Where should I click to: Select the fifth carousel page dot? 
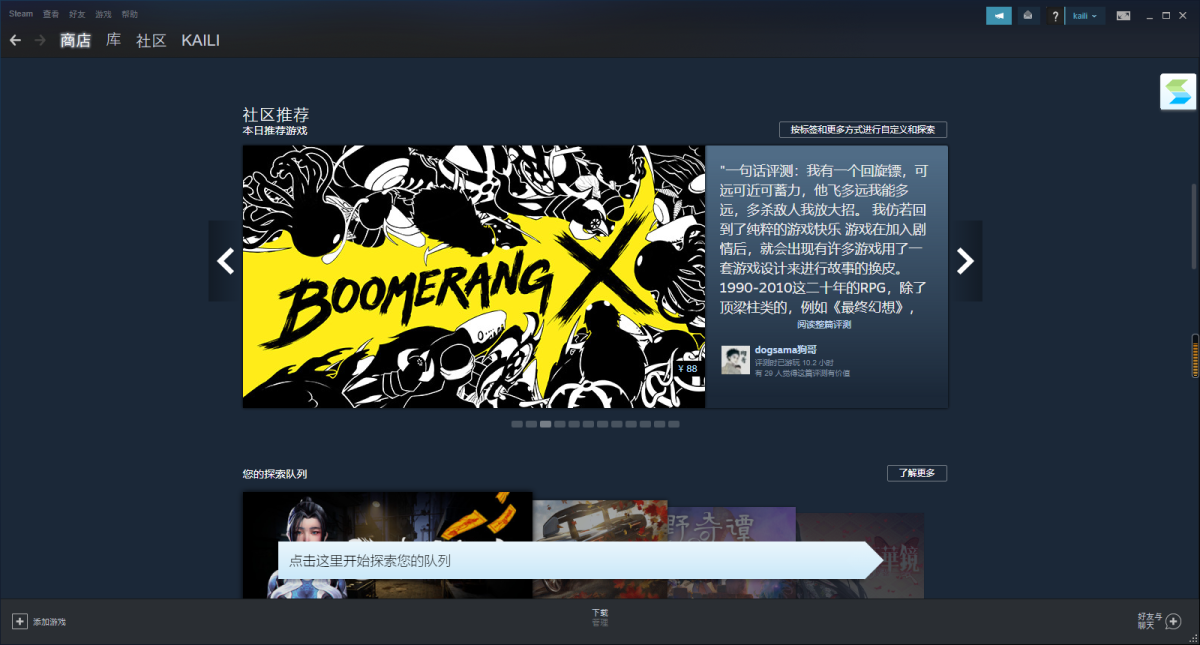[x=574, y=424]
